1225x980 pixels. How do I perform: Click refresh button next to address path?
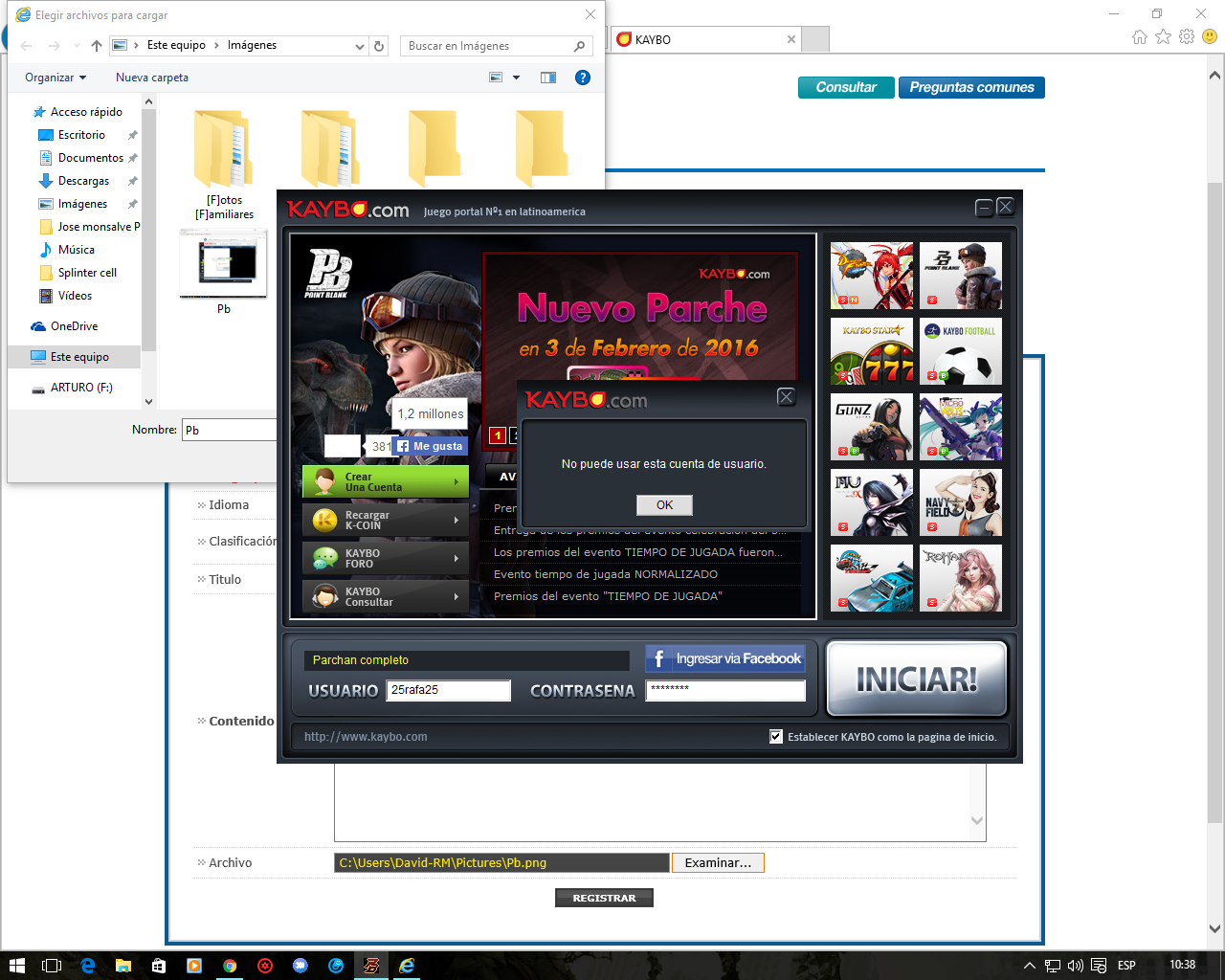click(379, 46)
